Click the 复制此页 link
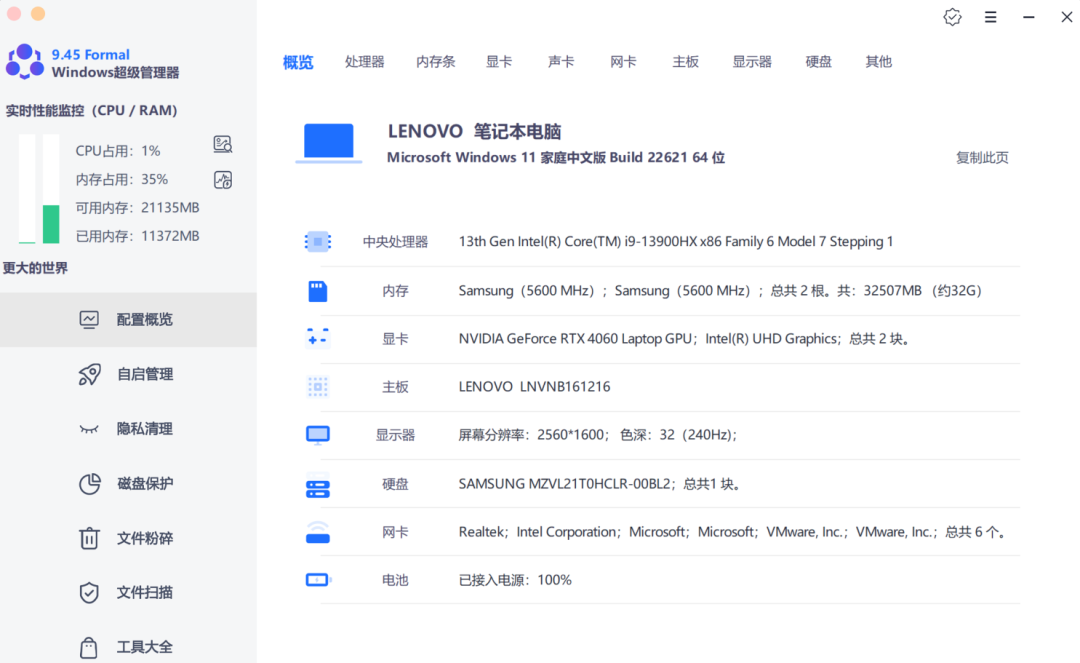The width and height of the screenshot is (1080, 663). (x=981, y=157)
